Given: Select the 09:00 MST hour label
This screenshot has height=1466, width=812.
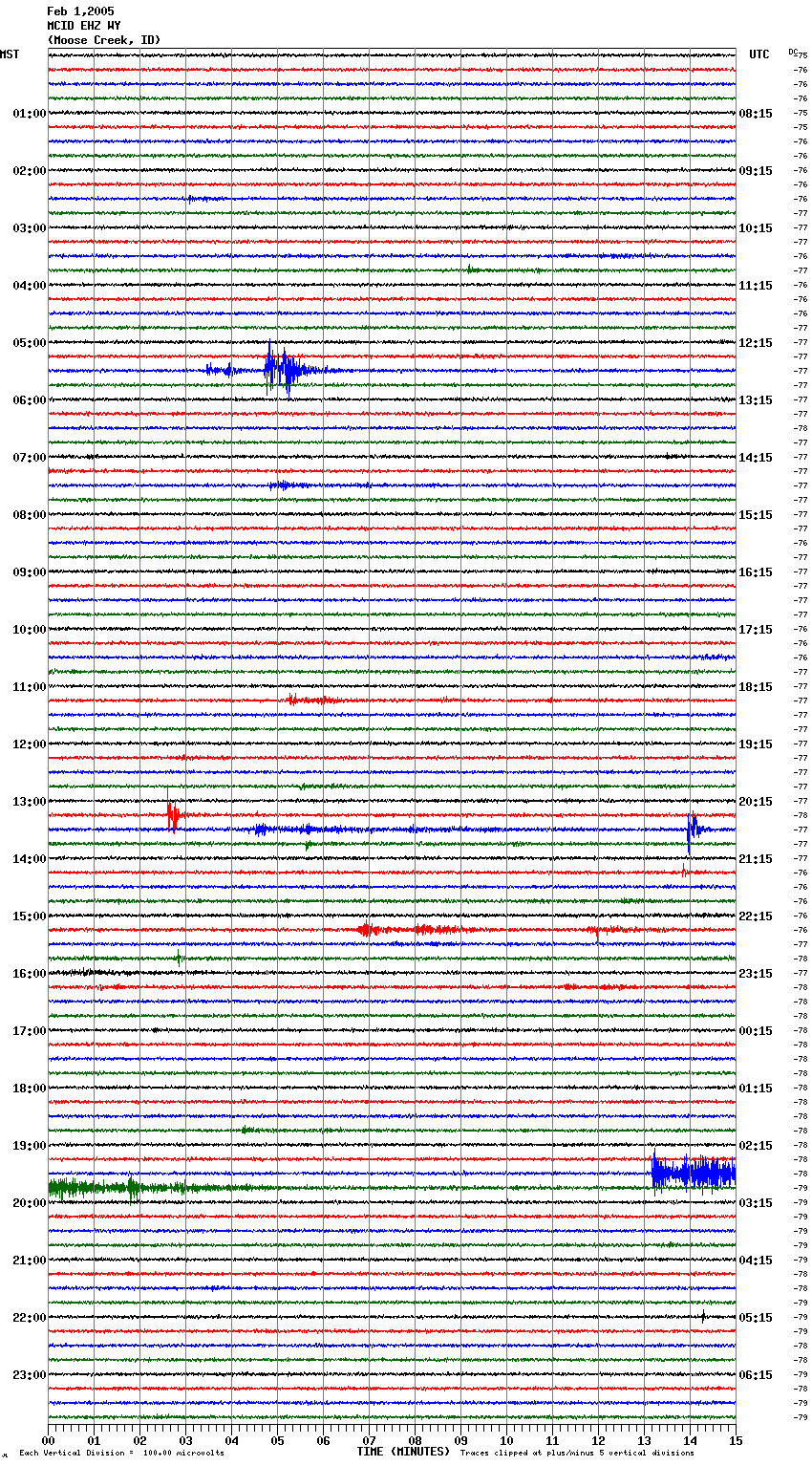Looking at the screenshot, I should (30, 572).
